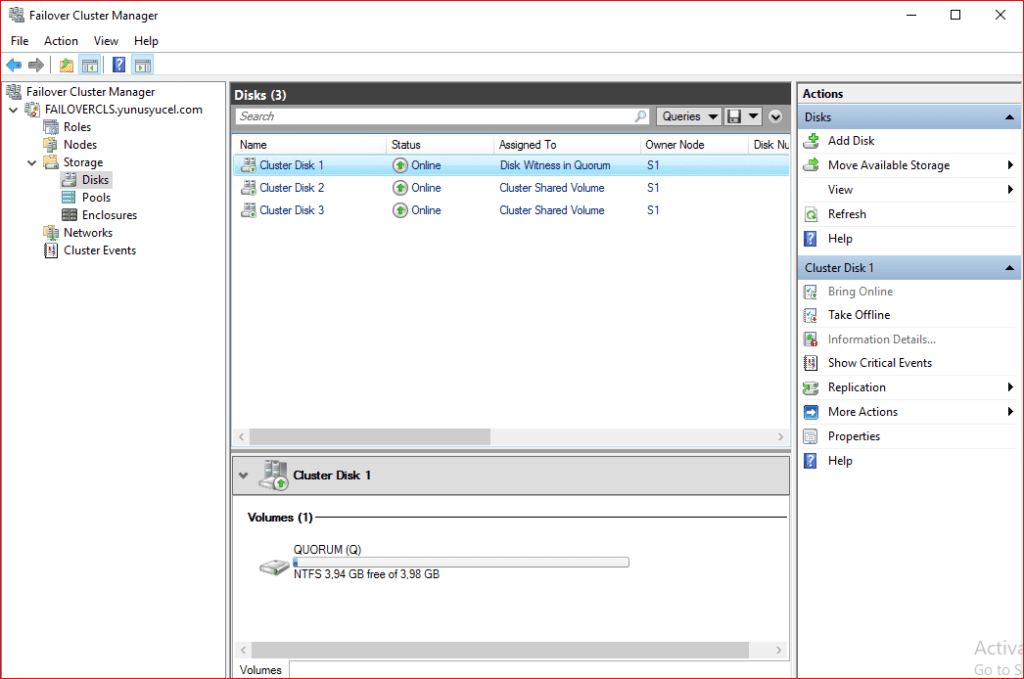Click the Replication icon

point(810,388)
